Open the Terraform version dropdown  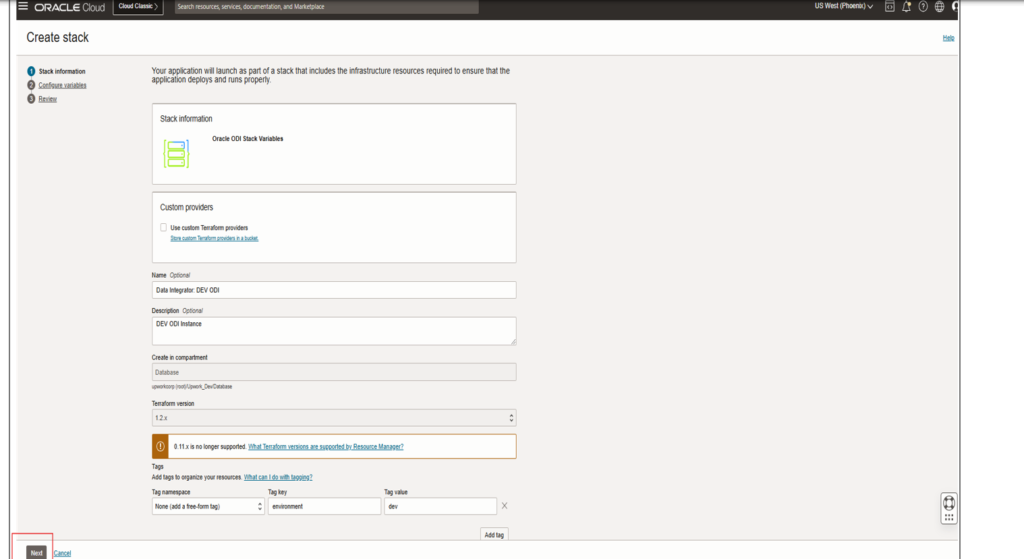[334, 418]
